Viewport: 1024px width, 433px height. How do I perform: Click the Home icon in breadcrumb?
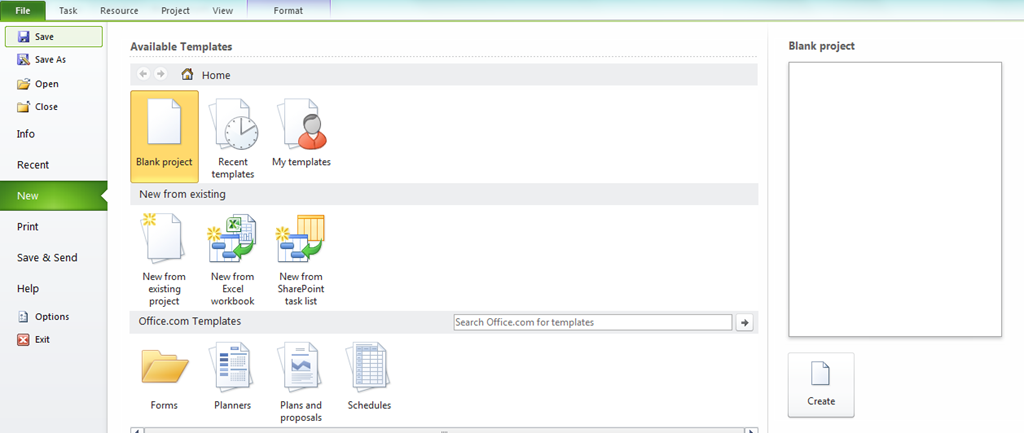pyautogui.click(x=187, y=75)
